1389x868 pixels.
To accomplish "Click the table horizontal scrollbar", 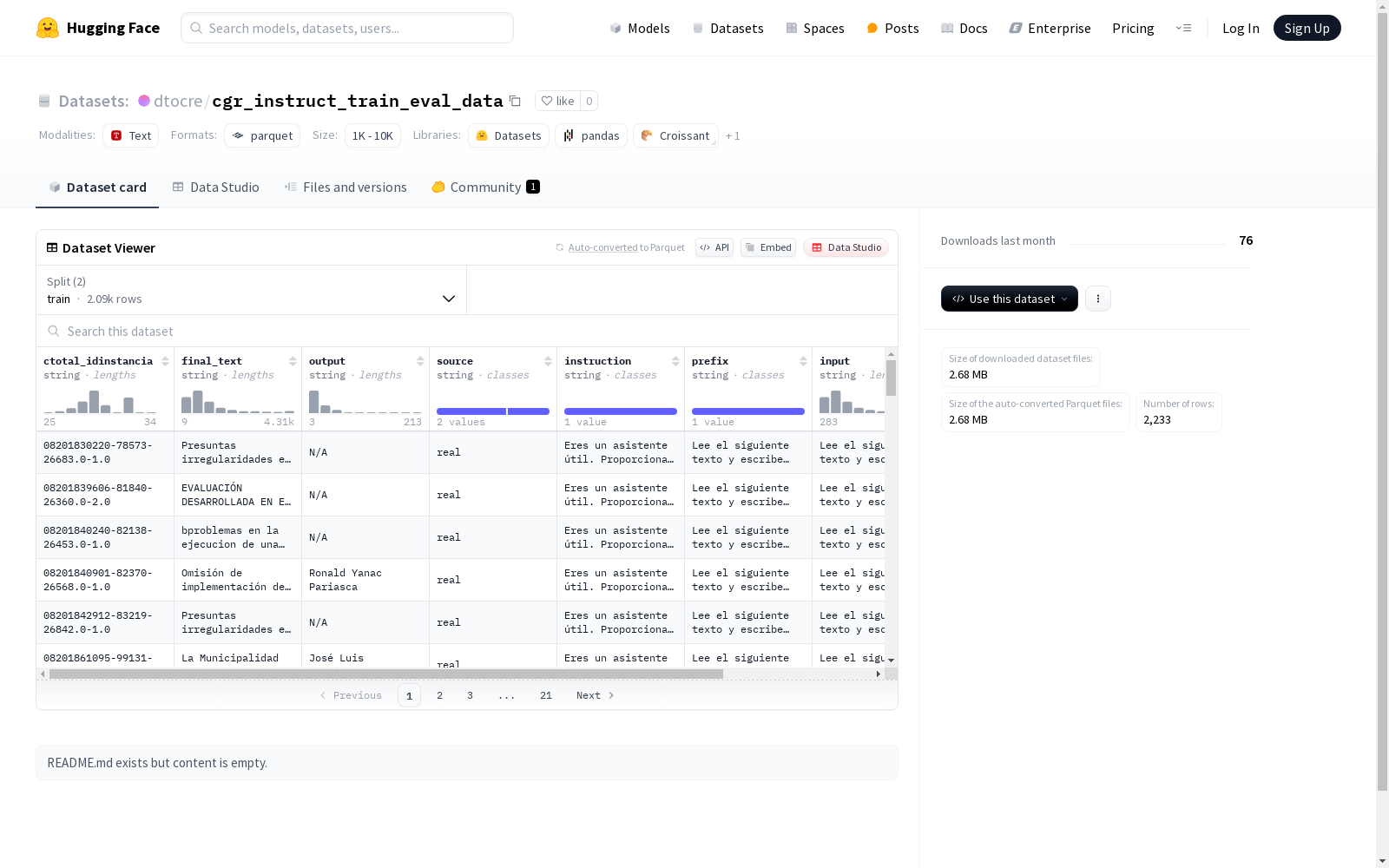I will point(386,674).
